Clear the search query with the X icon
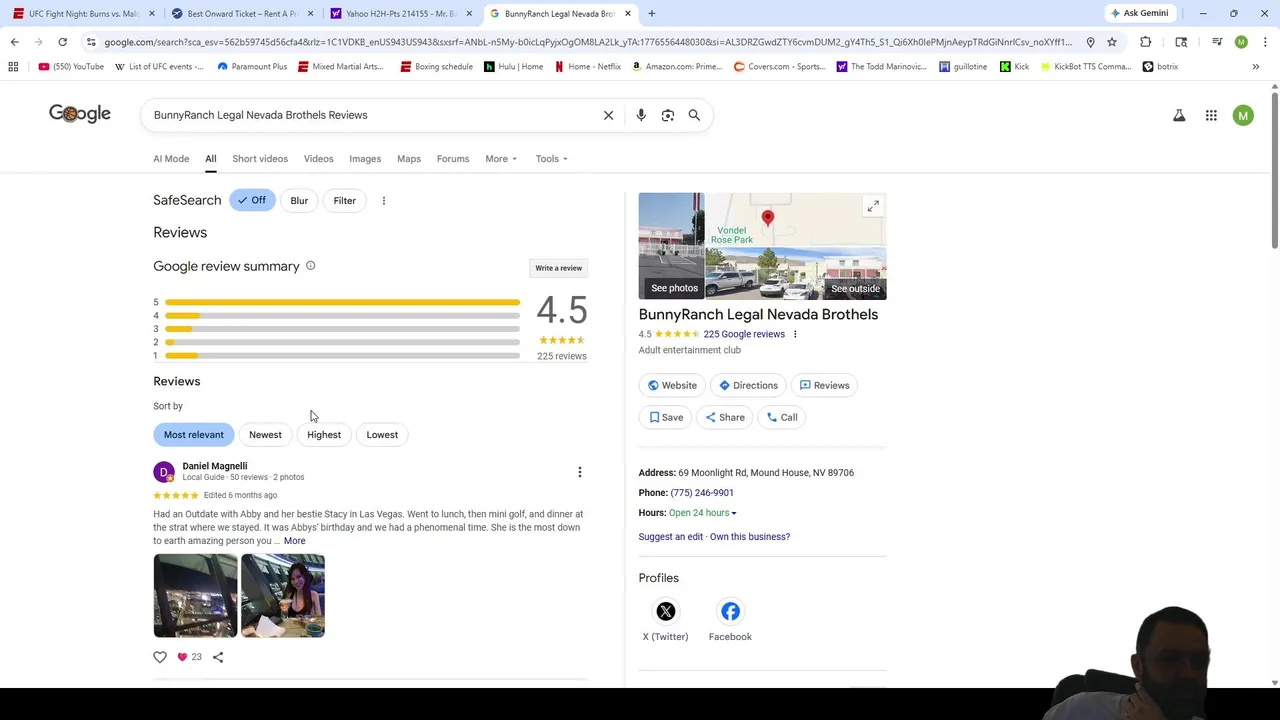The width and height of the screenshot is (1280, 720). point(608,115)
